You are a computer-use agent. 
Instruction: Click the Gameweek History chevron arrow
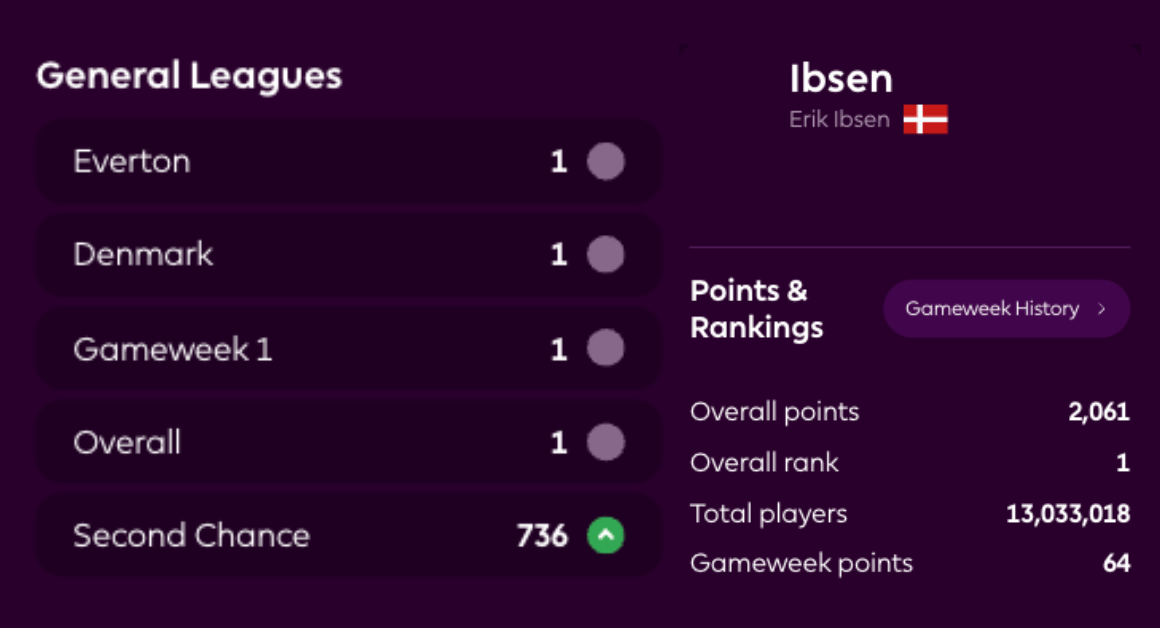(1102, 309)
